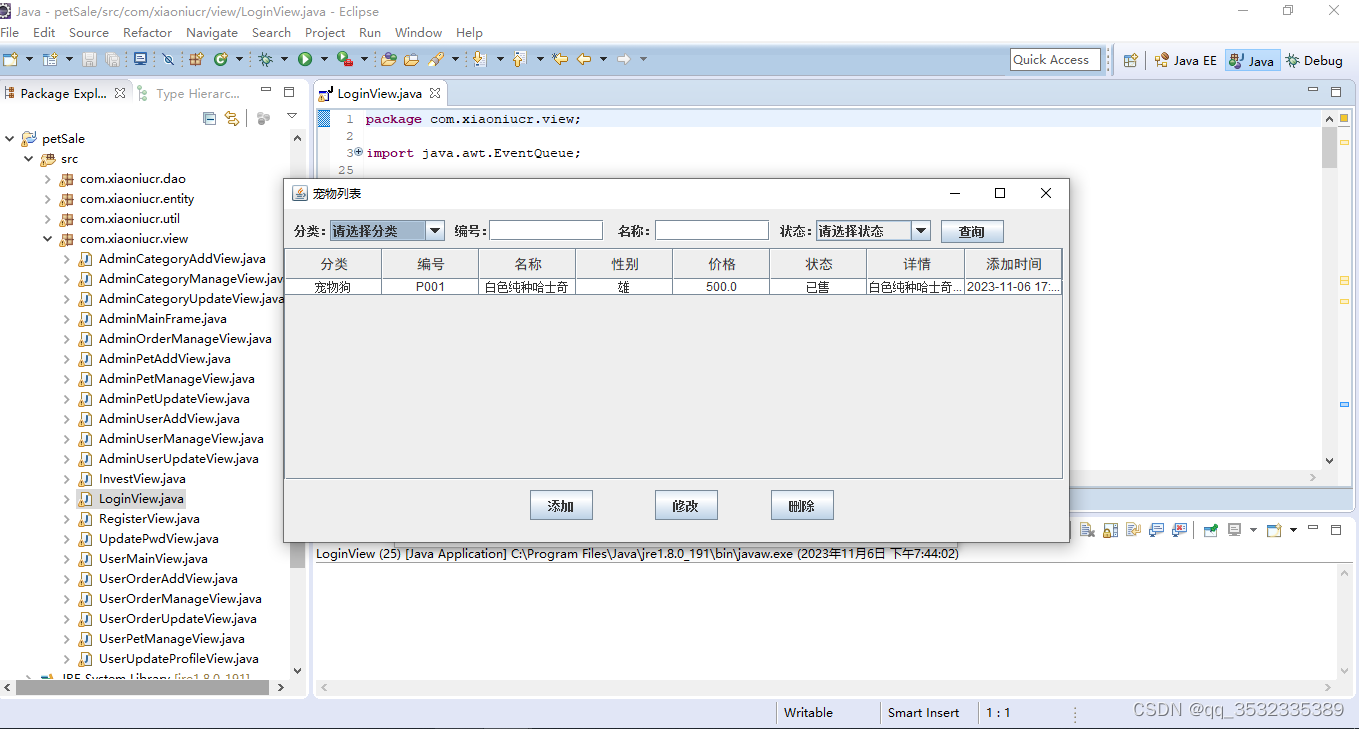Click the 查询 query button
This screenshot has width=1359, height=729.
(x=971, y=231)
